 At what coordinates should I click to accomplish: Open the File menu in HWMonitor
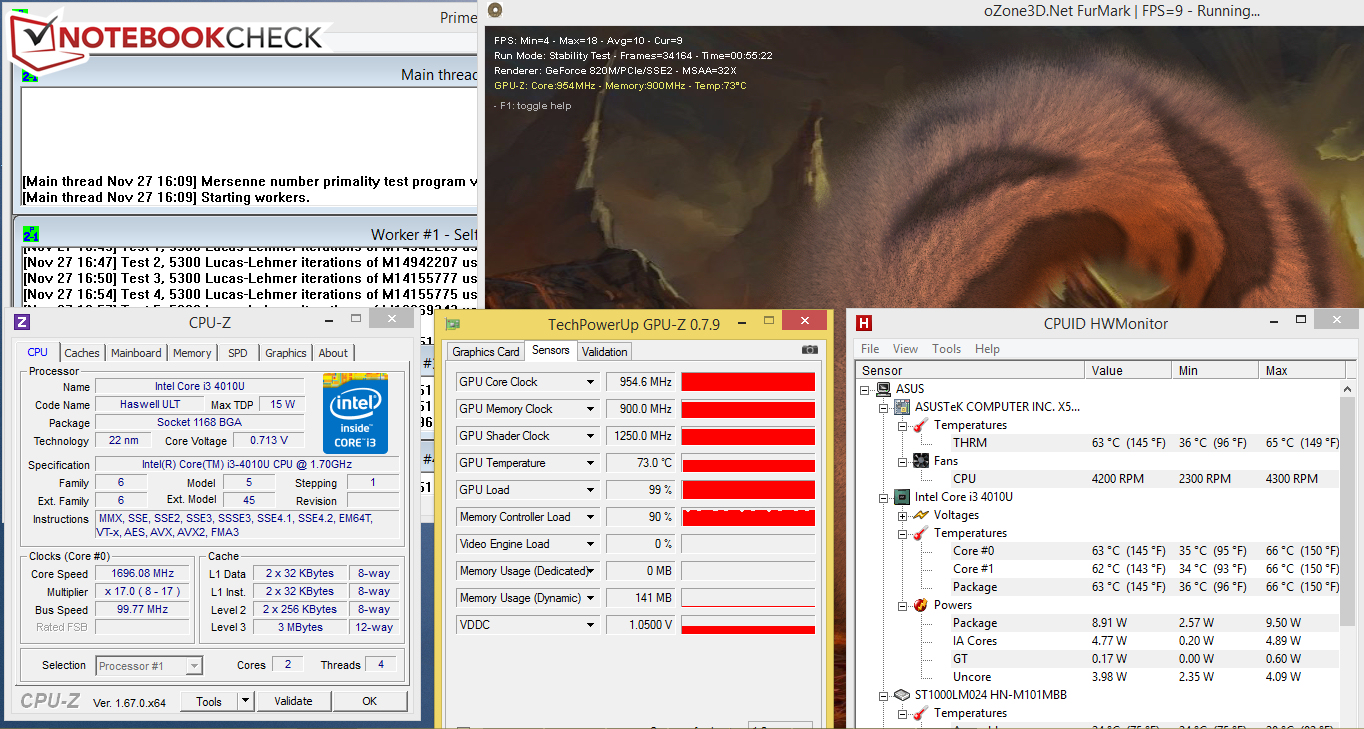[870, 349]
